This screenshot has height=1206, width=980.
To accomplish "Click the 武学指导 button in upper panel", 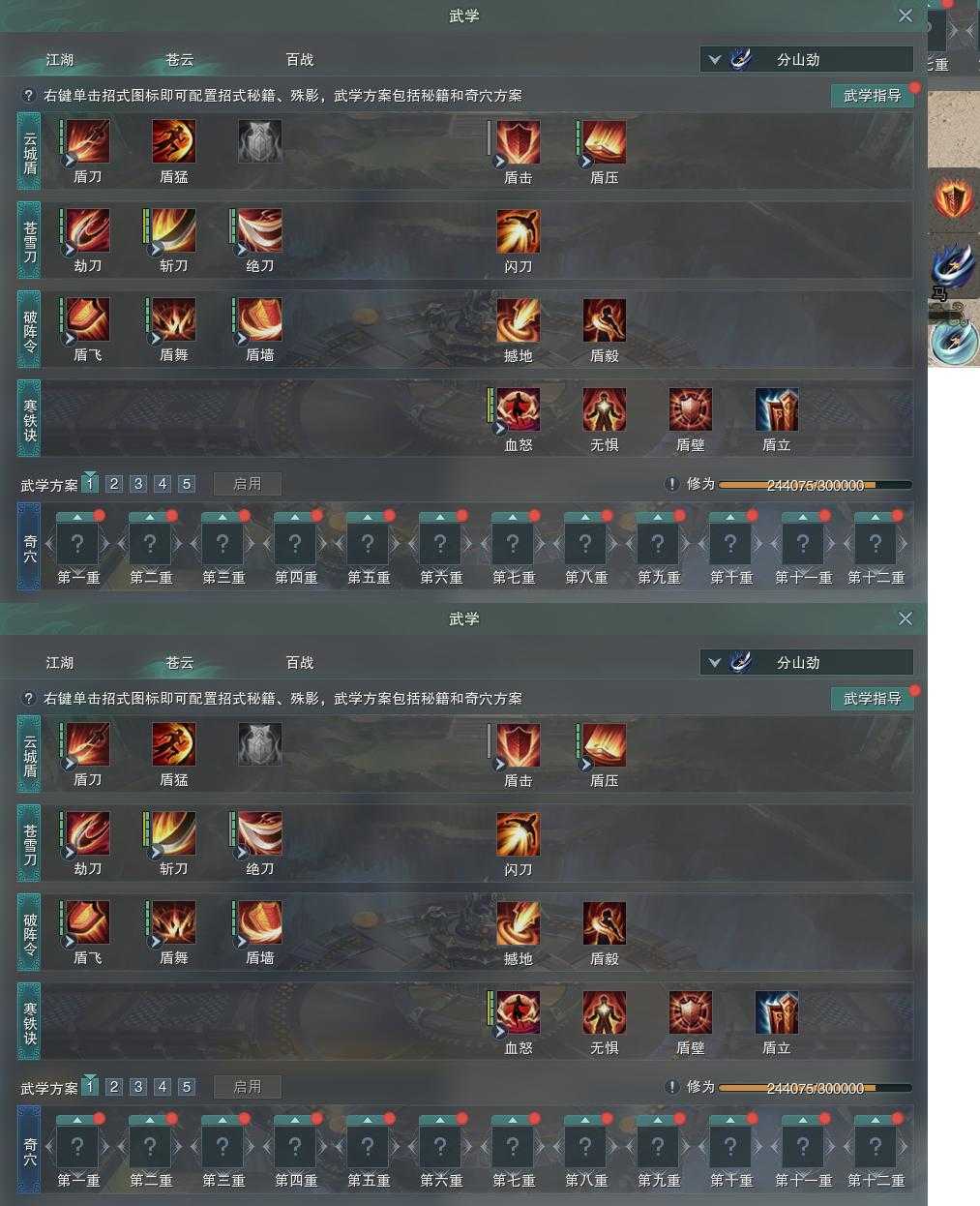I will point(872,95).
